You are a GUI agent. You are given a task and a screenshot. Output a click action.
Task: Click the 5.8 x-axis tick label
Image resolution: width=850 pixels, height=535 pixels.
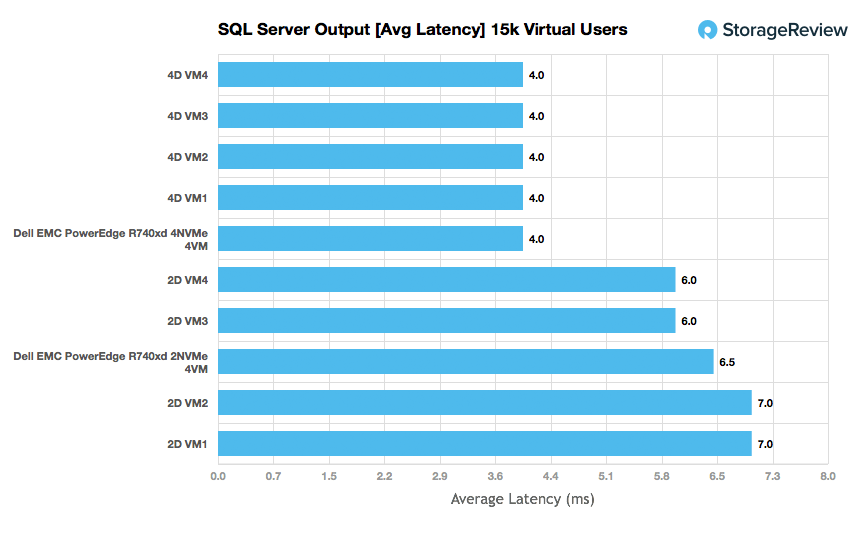662,476
